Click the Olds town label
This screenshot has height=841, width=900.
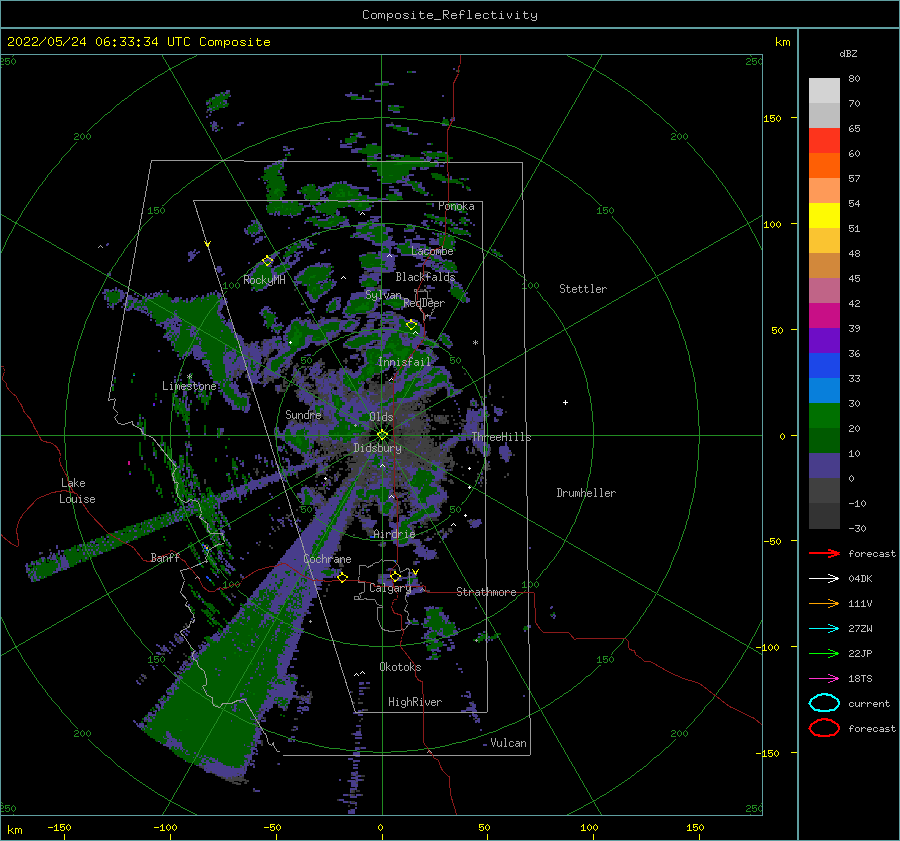381,417
